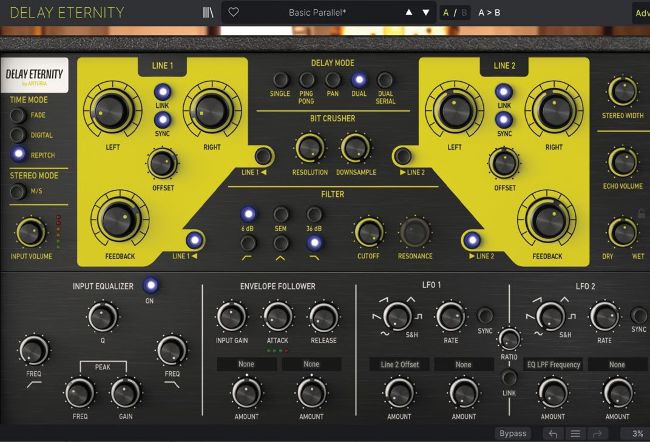Toggle Line 2 Sync button
The image size is (650, 442).
[x=504, y=120]
